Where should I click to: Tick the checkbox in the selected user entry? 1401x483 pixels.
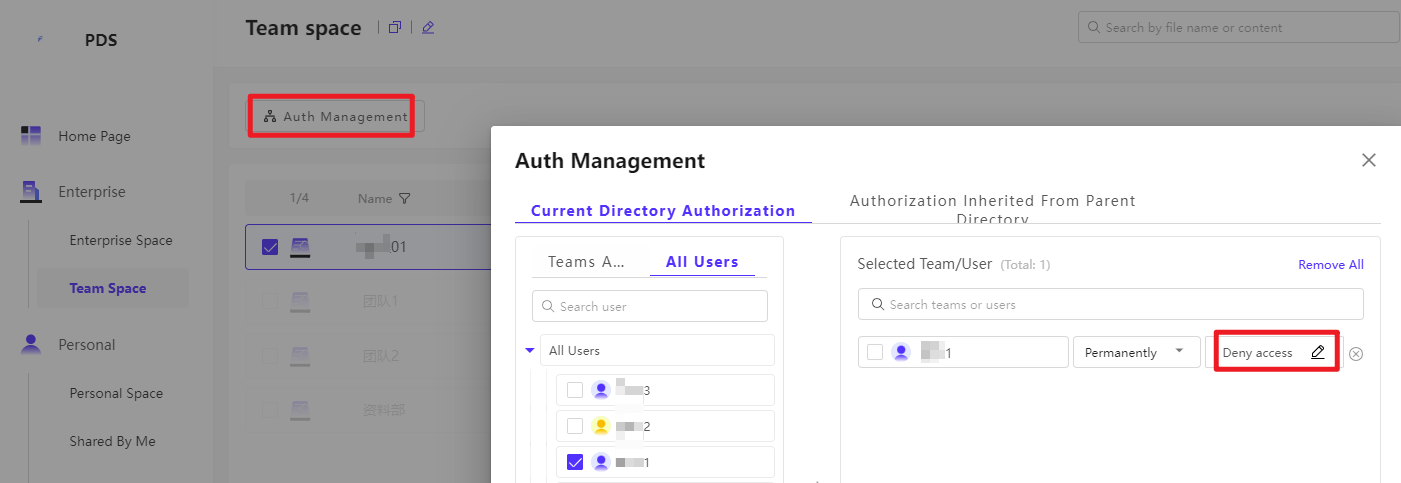(875, 352)
